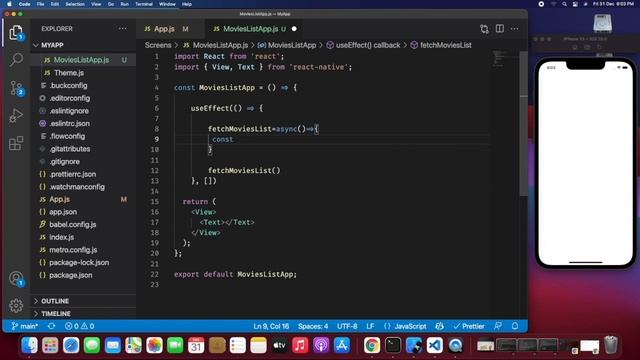
Task: Open the Explorer view in activity bar
Action: point(16,33)
